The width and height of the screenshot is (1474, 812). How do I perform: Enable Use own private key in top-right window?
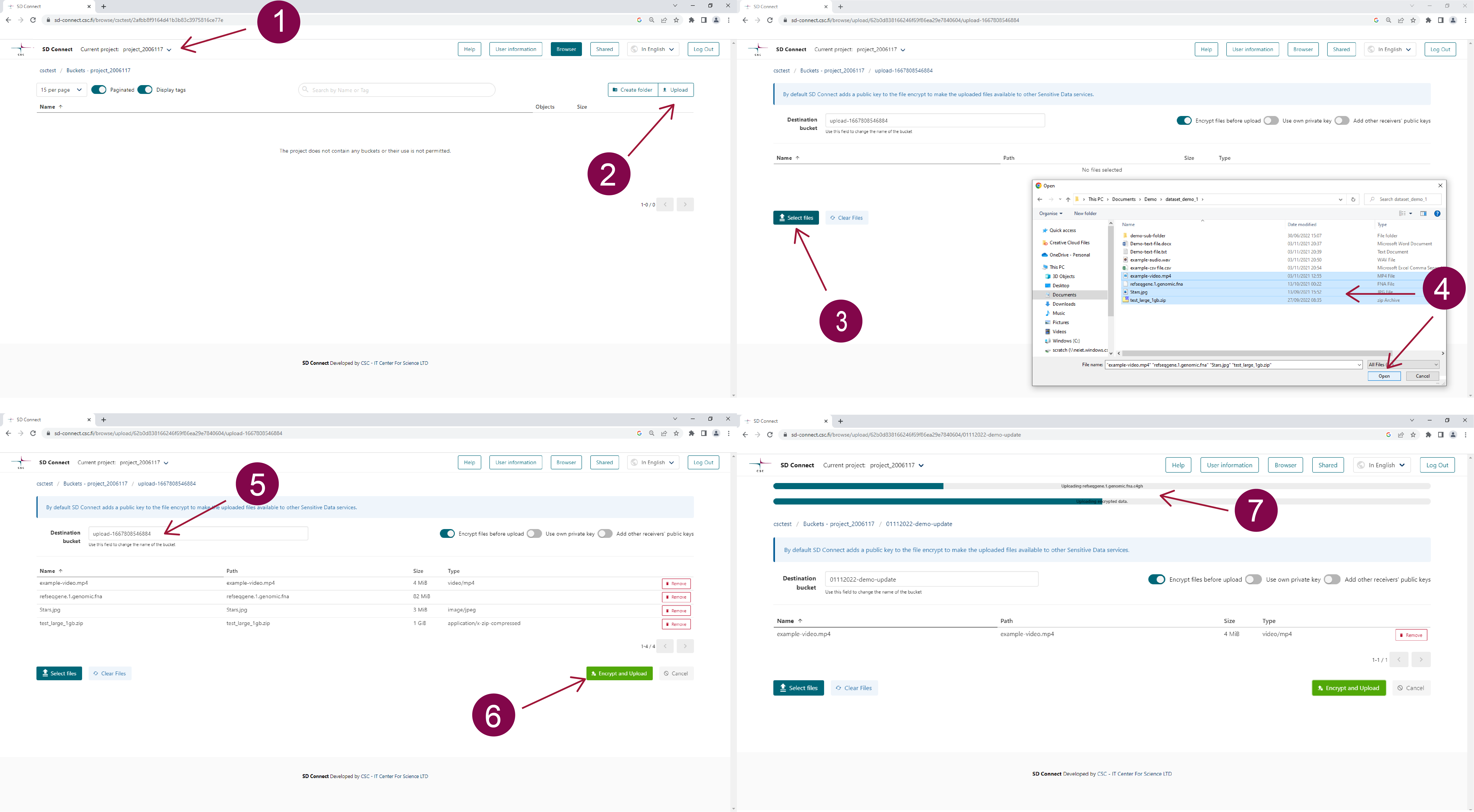tap(1271, 121)
